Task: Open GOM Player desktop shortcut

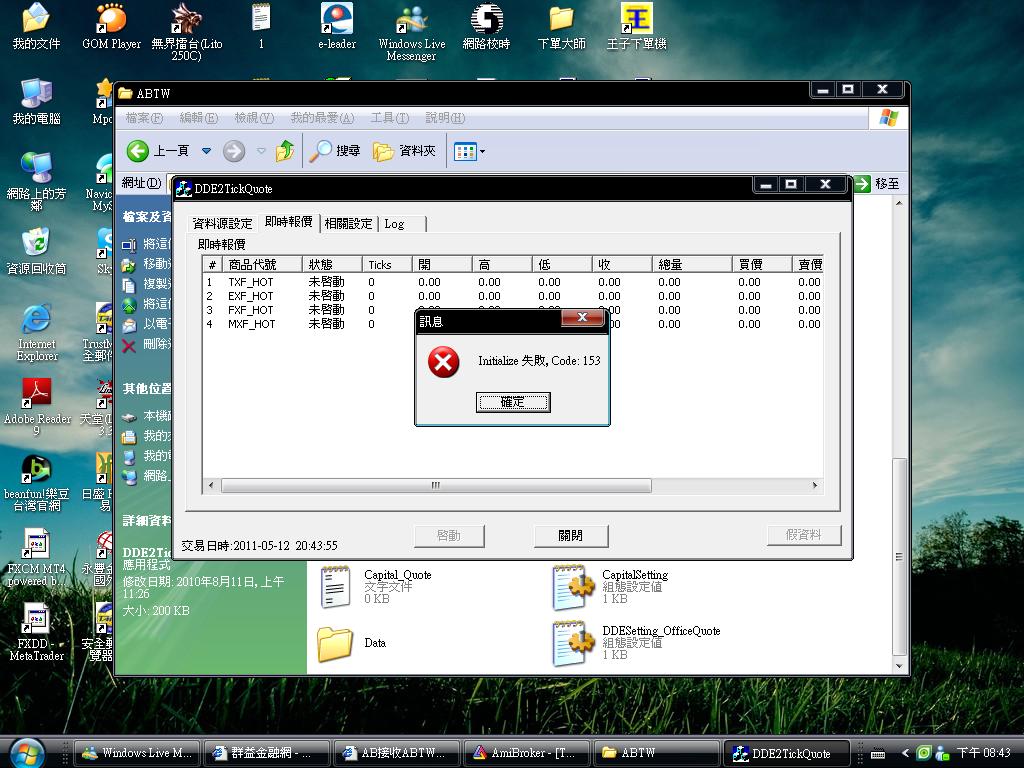Action: 111,26
